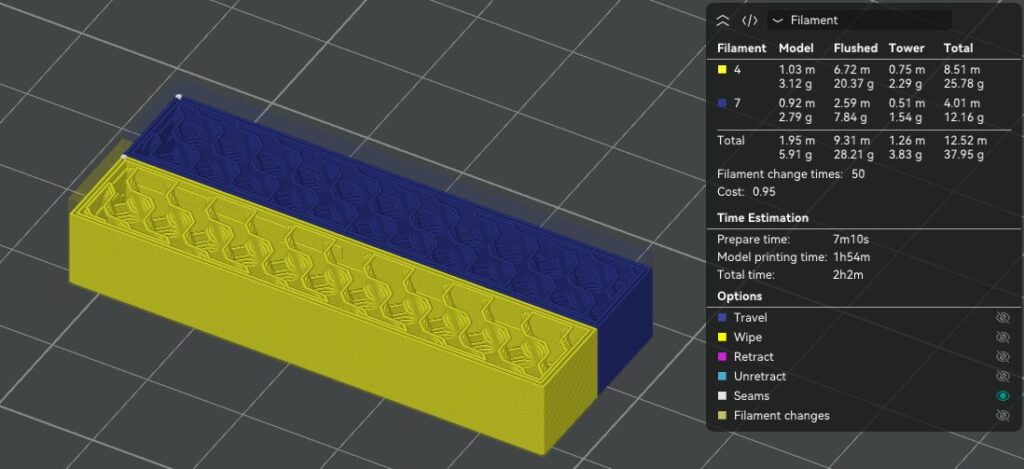Select the Unretract option label
The height and width of the screenshot is (469, 1024).
760,376
